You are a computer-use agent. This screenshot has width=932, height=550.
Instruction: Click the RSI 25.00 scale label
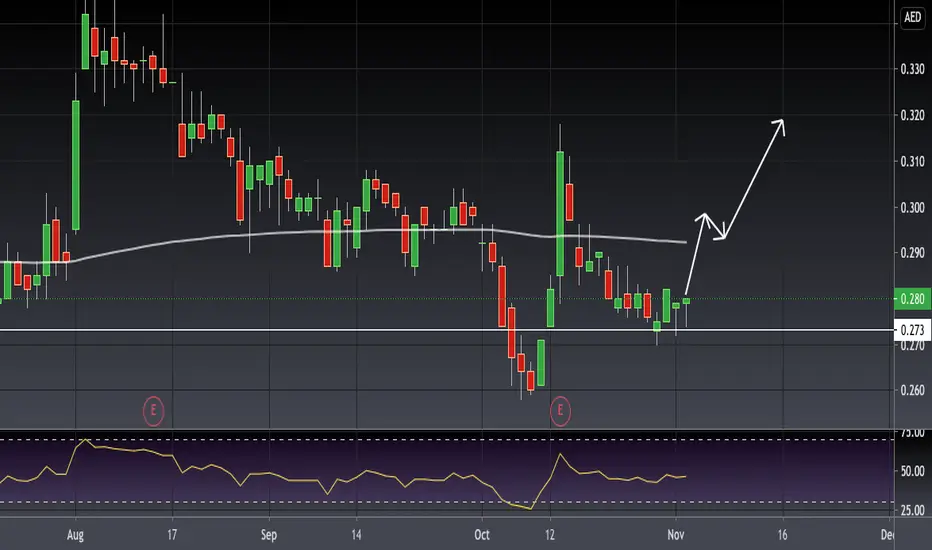point(912,510)
